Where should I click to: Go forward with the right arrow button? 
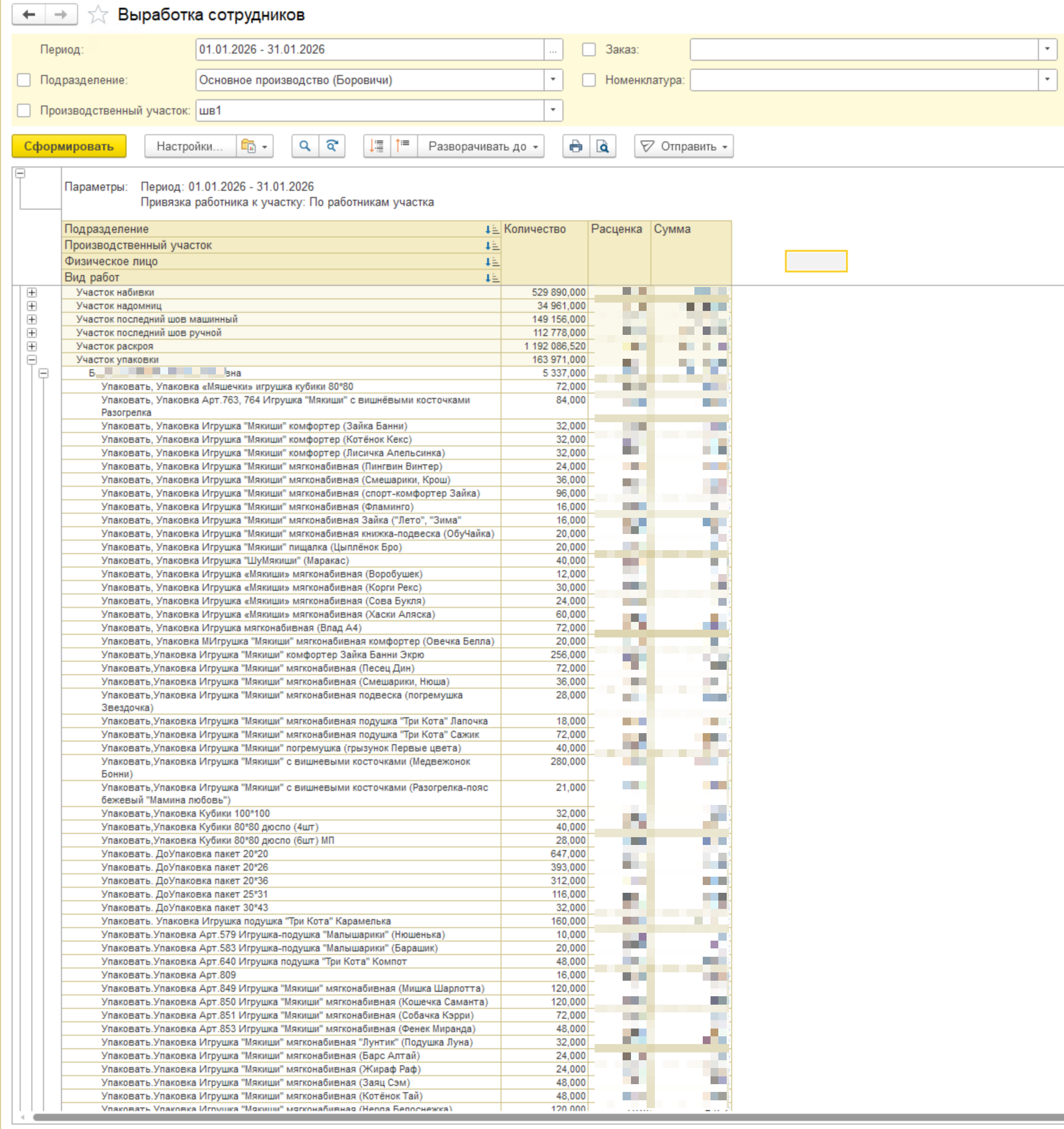pos(61,14)
